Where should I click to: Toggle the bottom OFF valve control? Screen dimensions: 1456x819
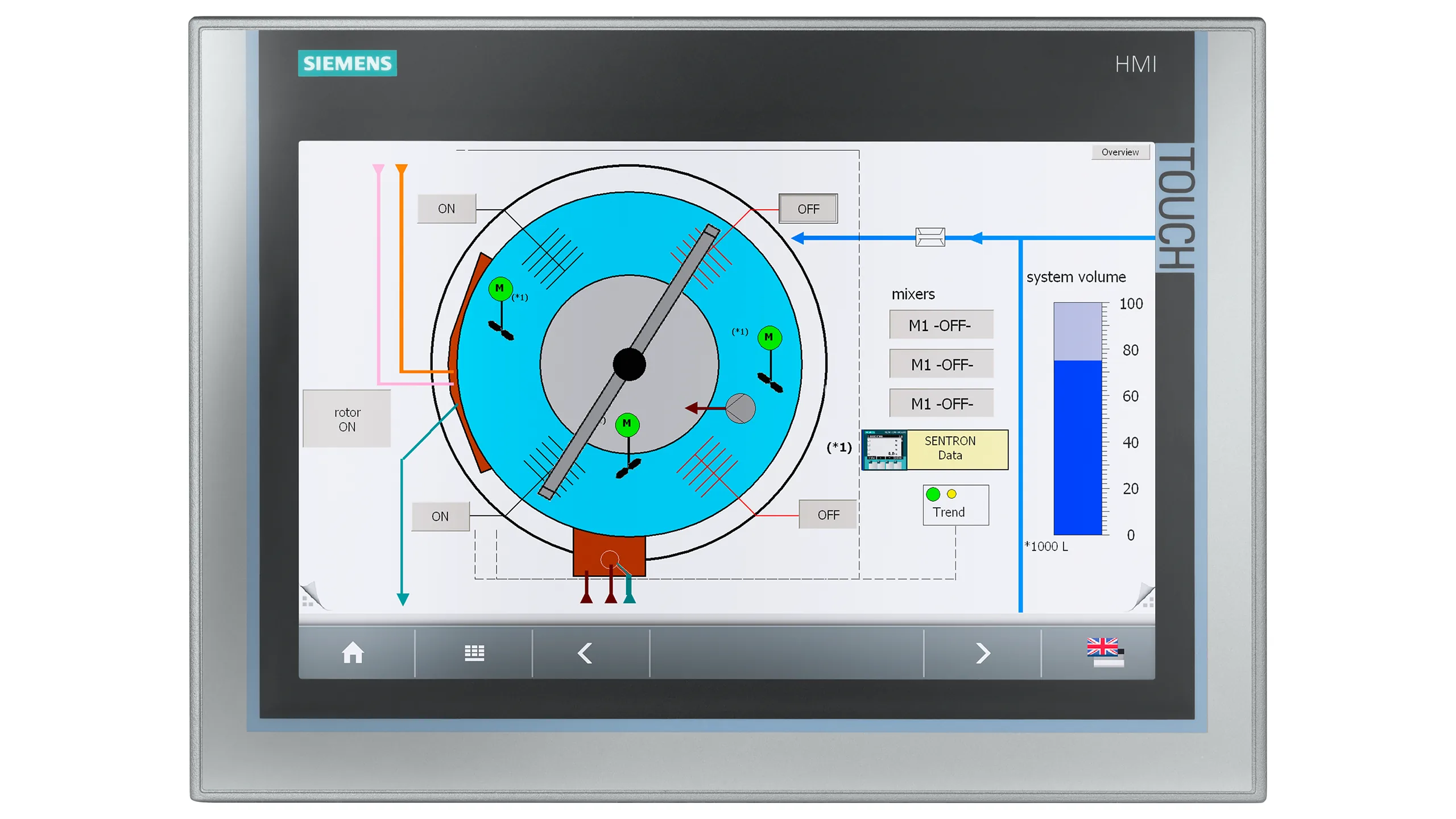point(828,514)
